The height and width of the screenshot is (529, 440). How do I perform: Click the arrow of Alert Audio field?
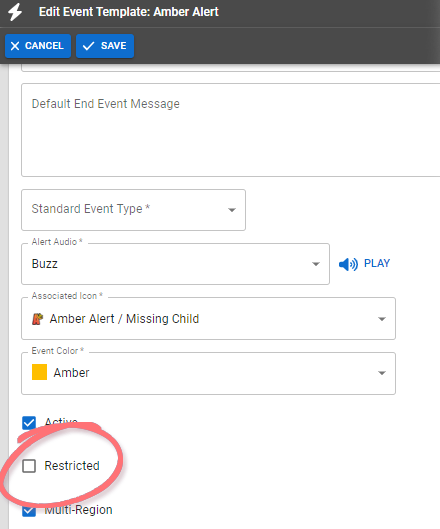(316, 264)
